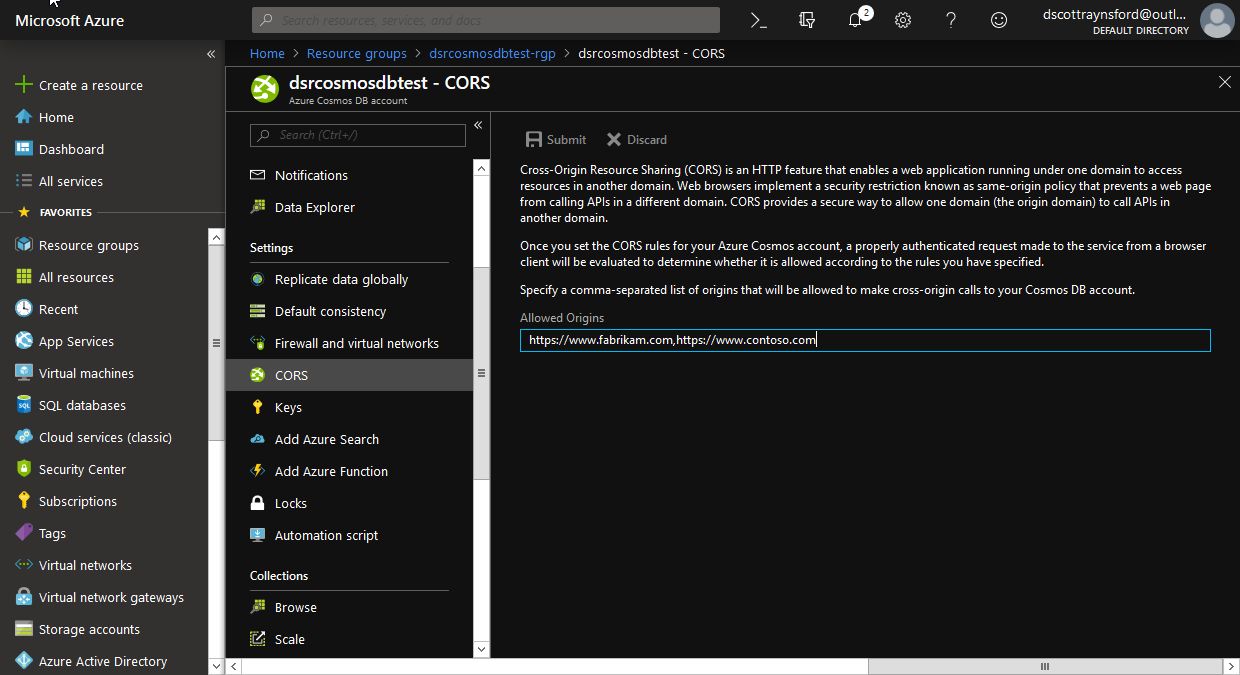Go to Home breadcrumb link
1240x675 pixels.
click(x=267, y=53)
